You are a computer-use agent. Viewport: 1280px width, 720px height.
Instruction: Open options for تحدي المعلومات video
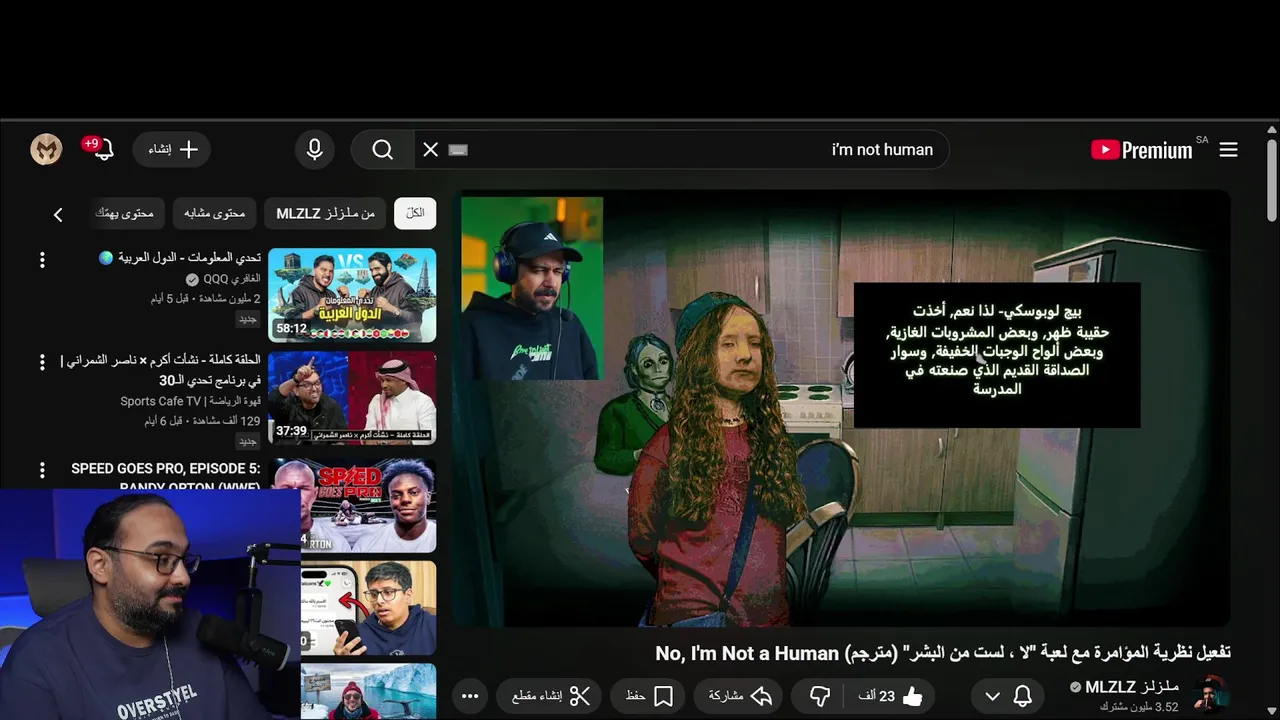(x=42, y=260)
